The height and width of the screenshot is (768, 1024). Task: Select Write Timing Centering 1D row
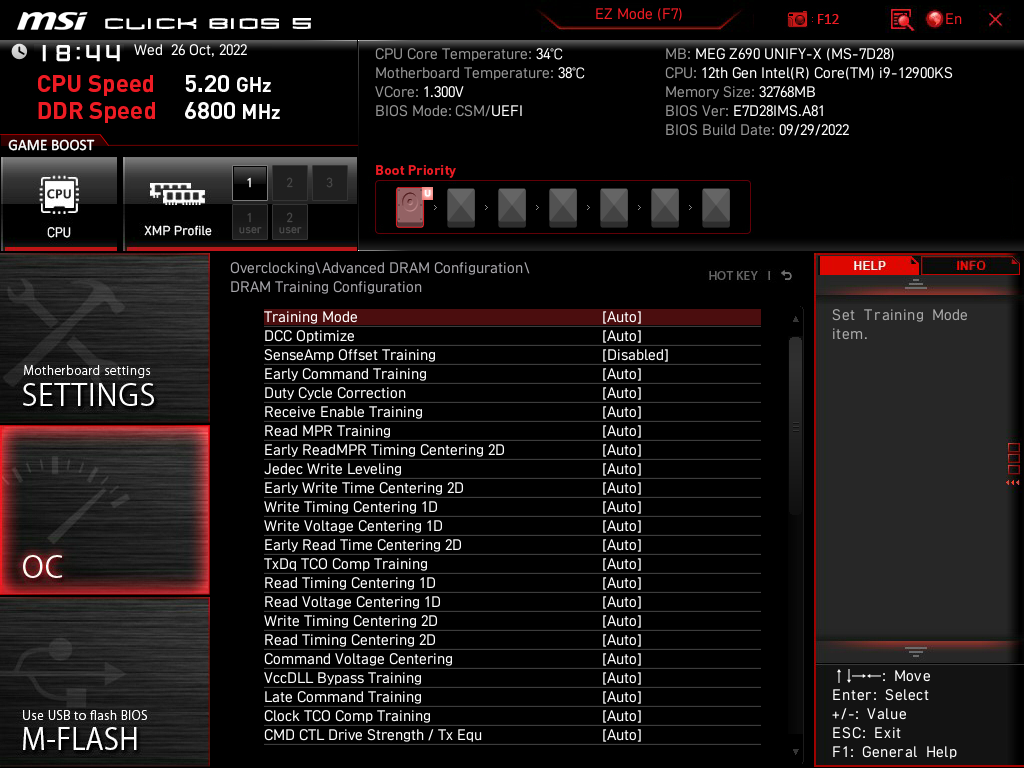click(x=512, y=507)
